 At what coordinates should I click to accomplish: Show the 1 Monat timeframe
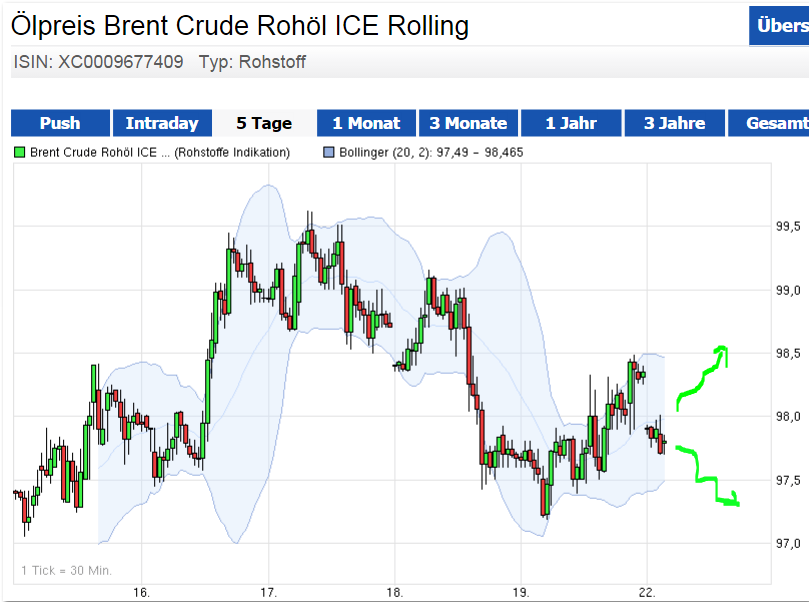point(366,123)
